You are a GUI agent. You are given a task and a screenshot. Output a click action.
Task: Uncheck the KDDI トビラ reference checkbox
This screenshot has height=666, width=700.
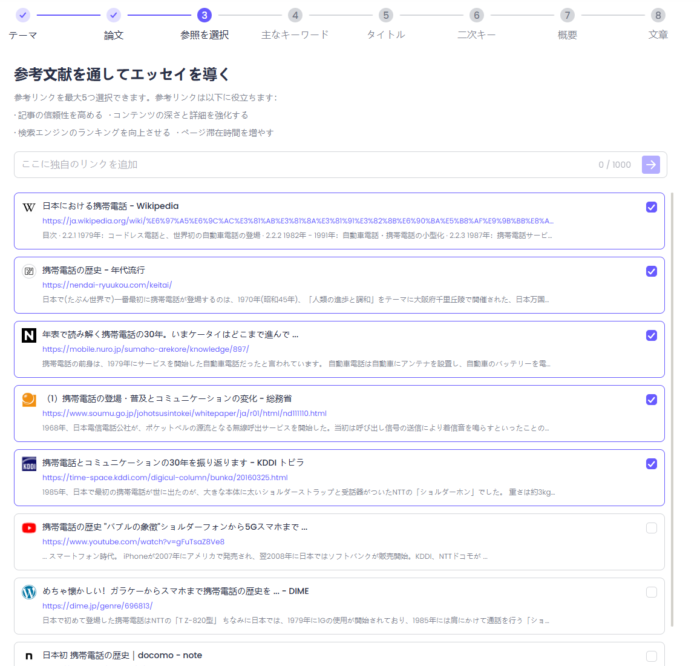(651, 464)
